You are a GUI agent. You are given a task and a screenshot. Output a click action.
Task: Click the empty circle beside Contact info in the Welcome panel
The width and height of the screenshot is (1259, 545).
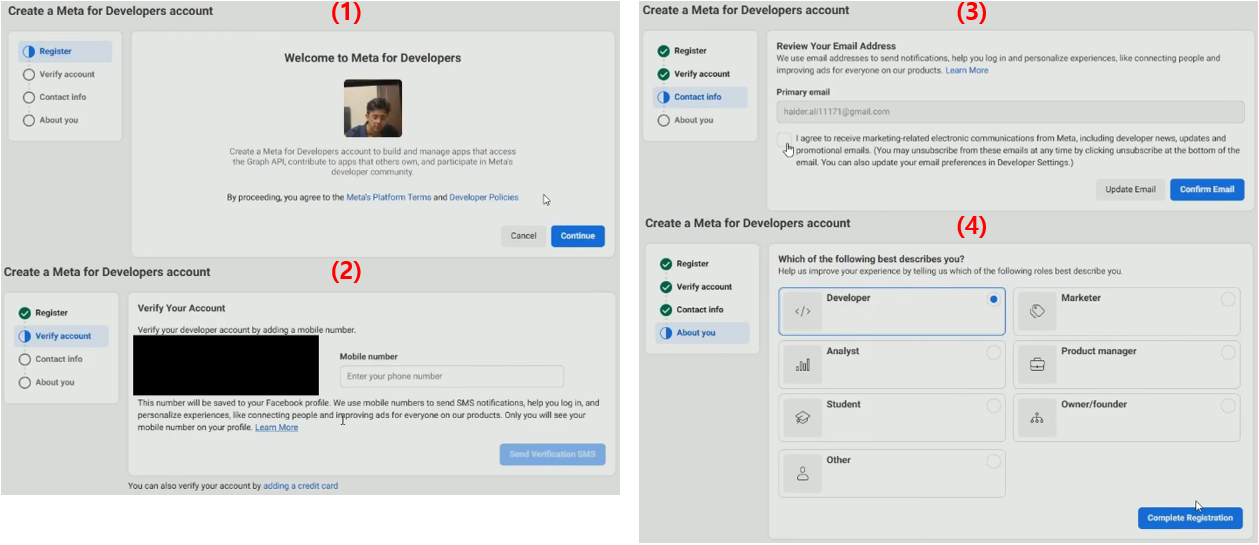click(29, 97)
